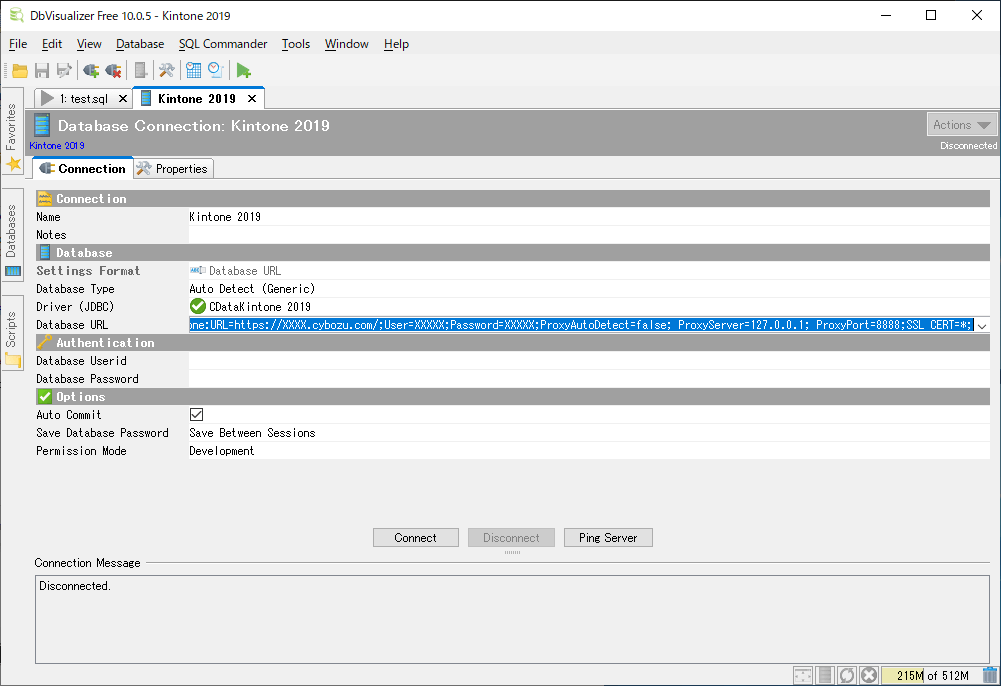
Task: Select the Kintone 2019 editor tab
Action: pyautogui.click(x=196, y=98)
